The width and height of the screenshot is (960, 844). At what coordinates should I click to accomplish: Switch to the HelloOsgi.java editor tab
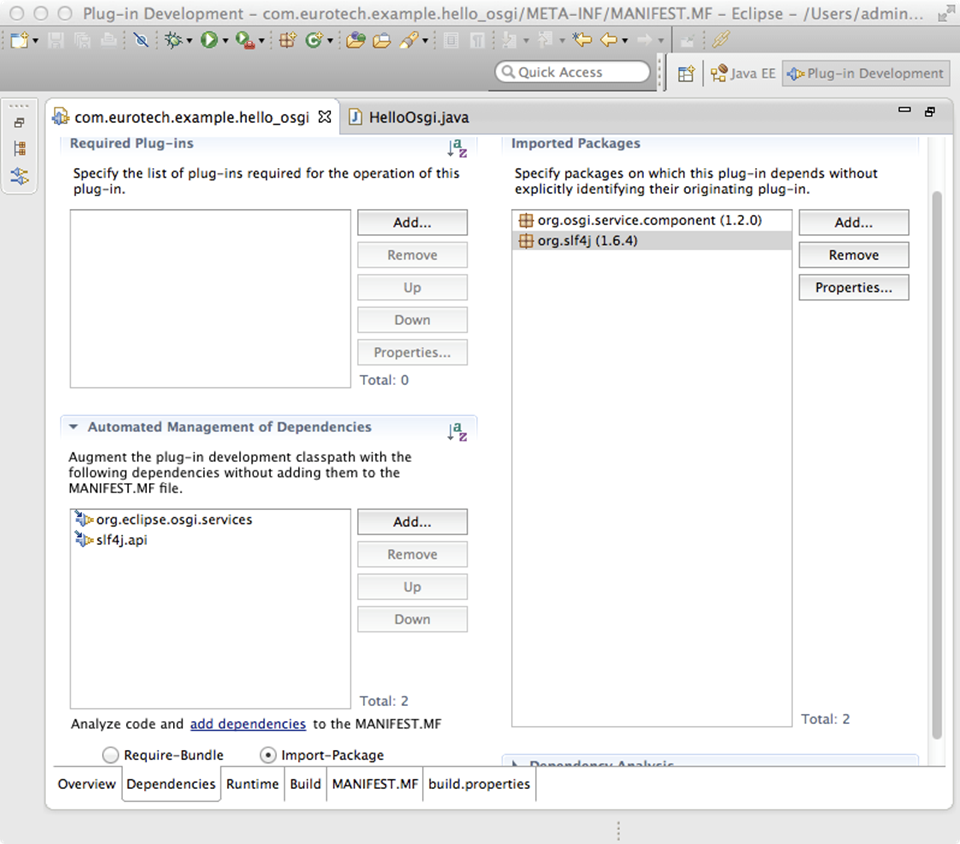tap(409, 117)
